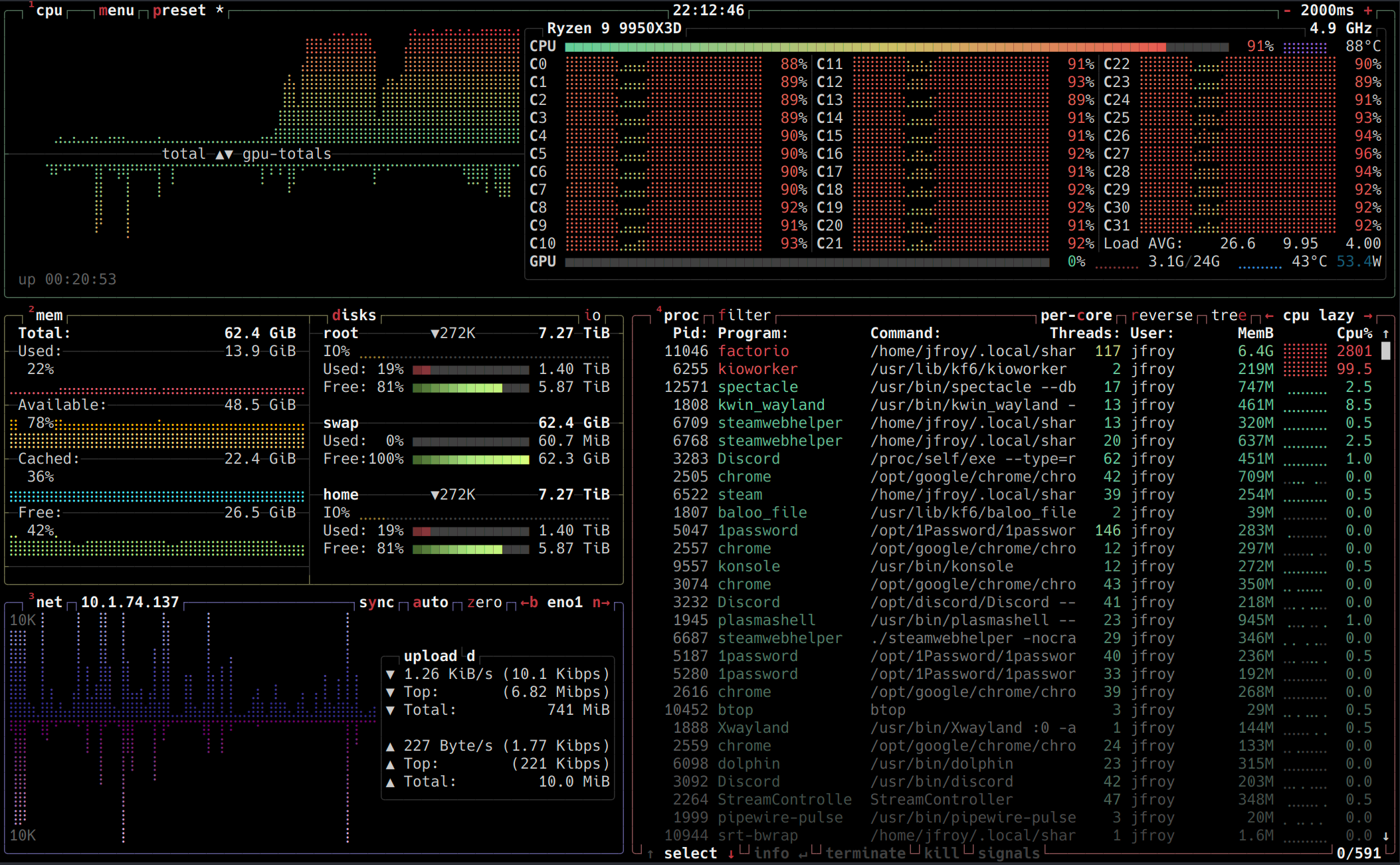This screenshot has width=1400, height=865.
Task: Select the factorio process row
Action: coord(1009,351)
